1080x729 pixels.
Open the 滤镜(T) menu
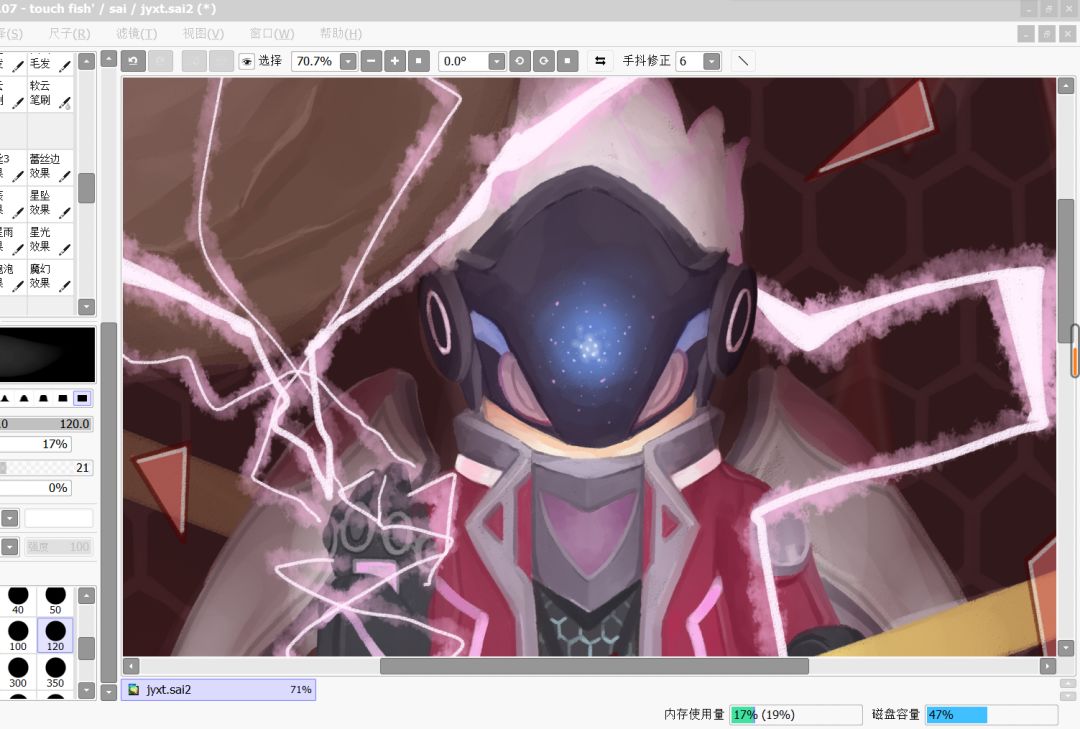(136, 34)
